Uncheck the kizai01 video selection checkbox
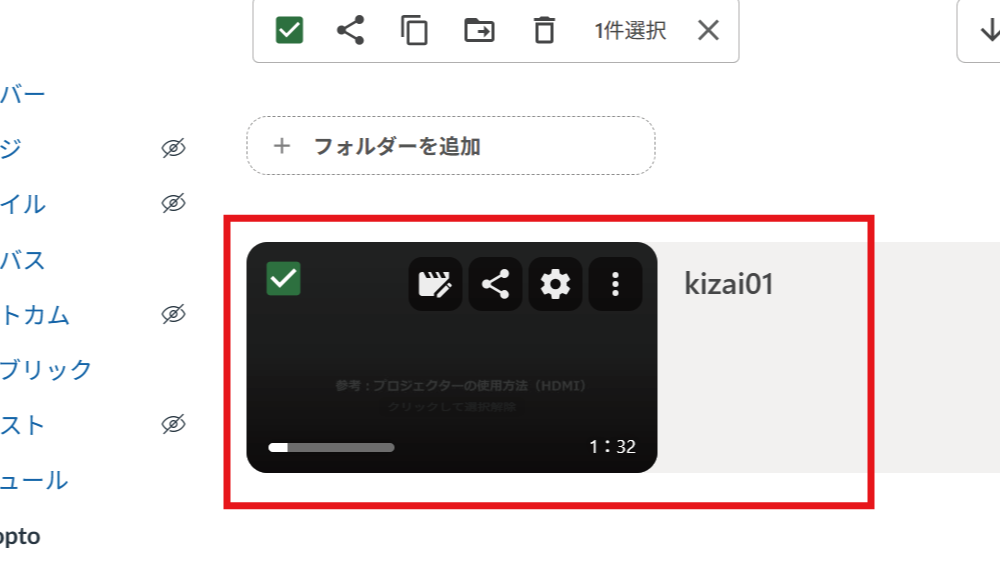Viewport: 1000px width, 582px height. (283, 279)
